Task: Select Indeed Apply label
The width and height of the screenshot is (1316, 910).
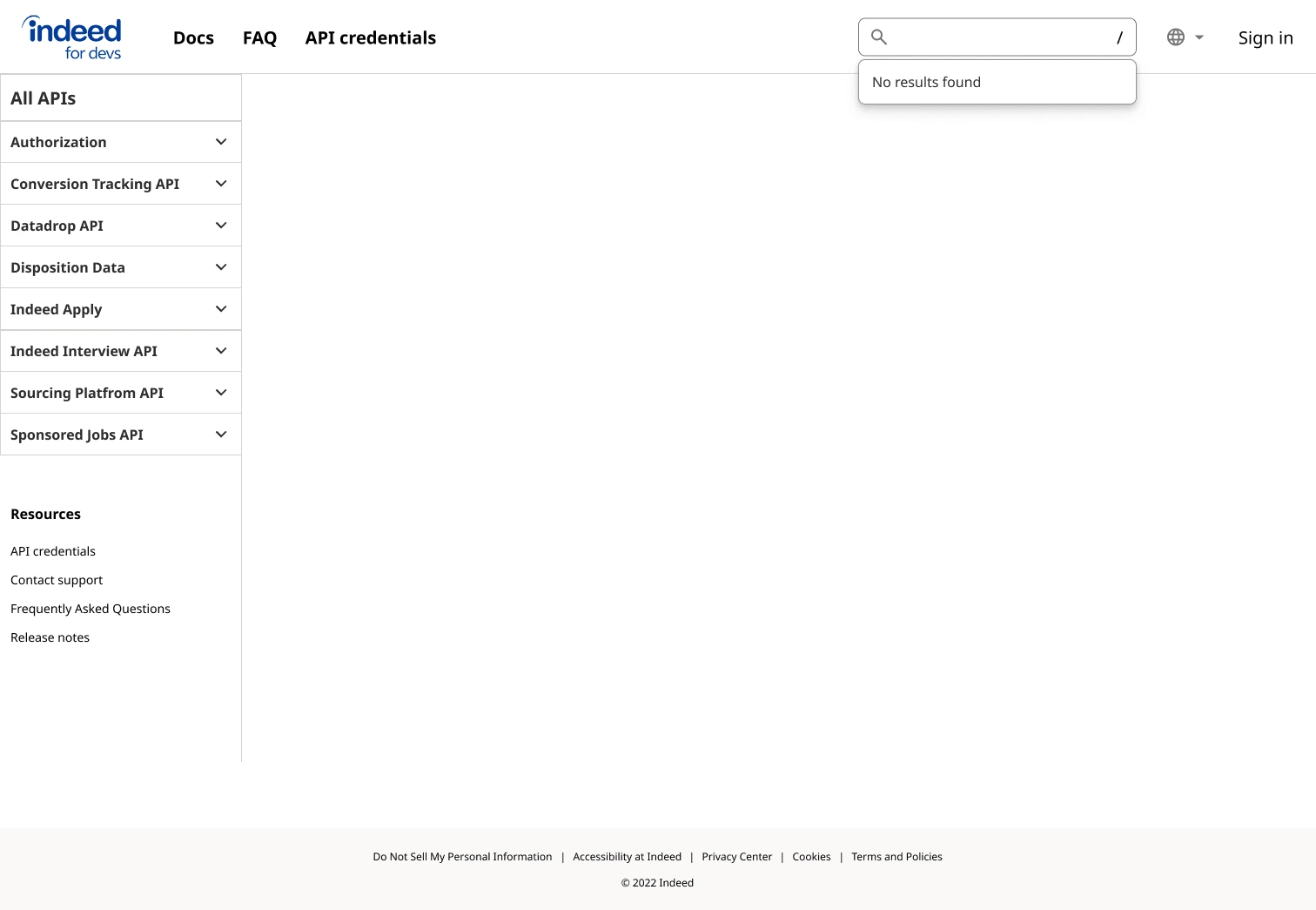Action: coord(57,309)
